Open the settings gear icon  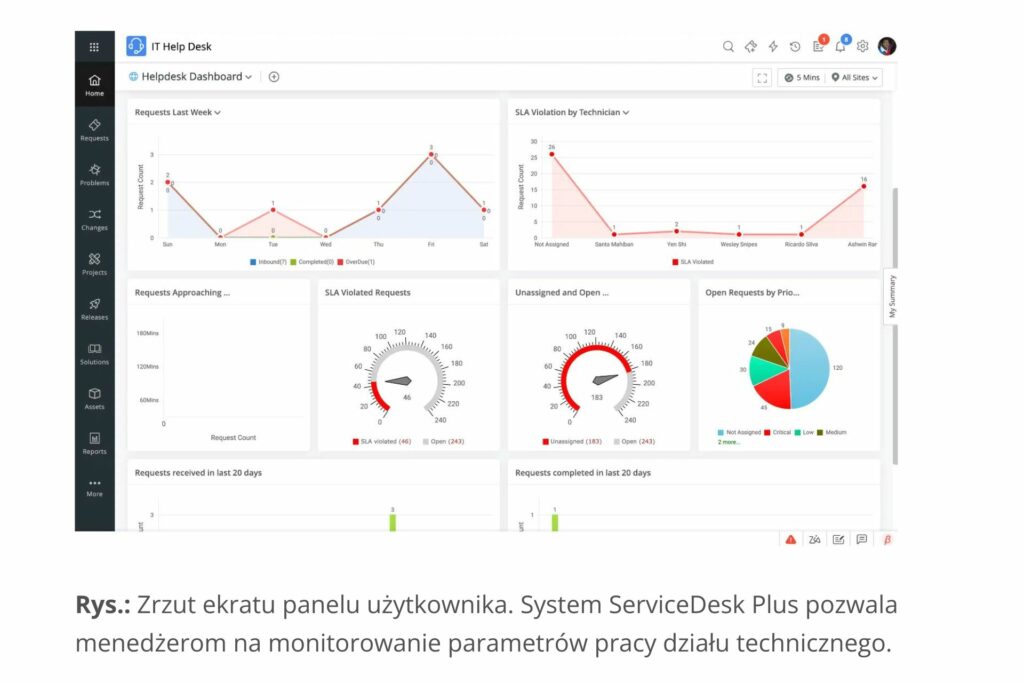coord(862,47)
